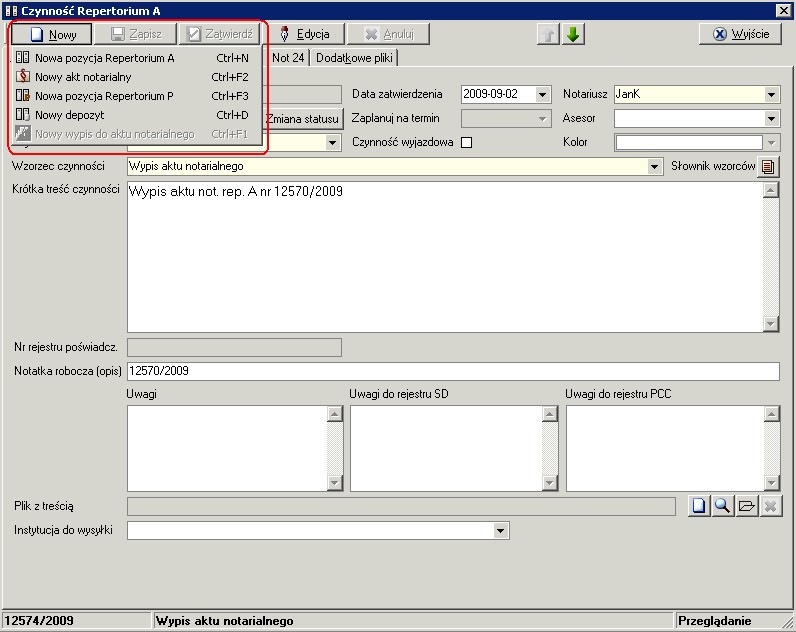The width and height of the screenshot is (796, 632).
Task: Expand the Wzorzec czynności combo box
Action: coord(655,167)
